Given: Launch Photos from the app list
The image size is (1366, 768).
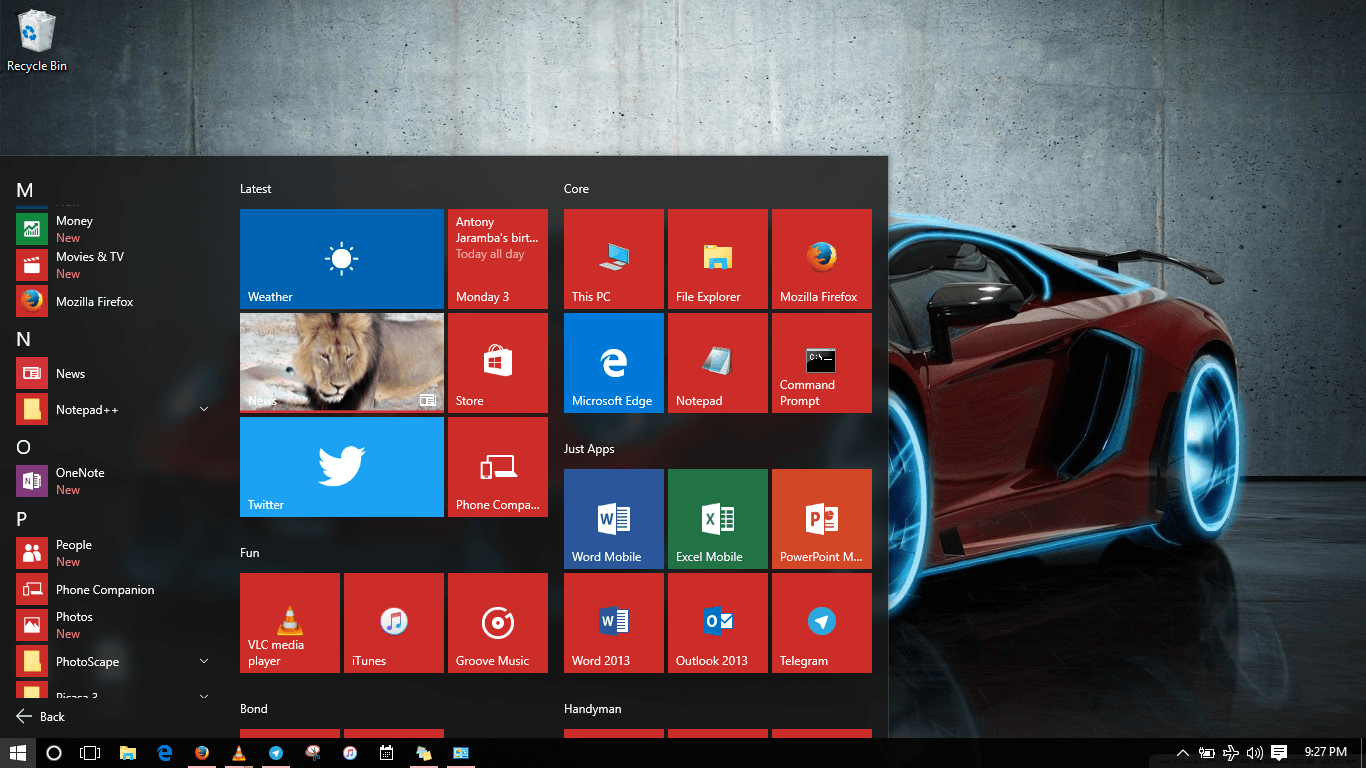Looking at the screenshot, I should (115, 625).
